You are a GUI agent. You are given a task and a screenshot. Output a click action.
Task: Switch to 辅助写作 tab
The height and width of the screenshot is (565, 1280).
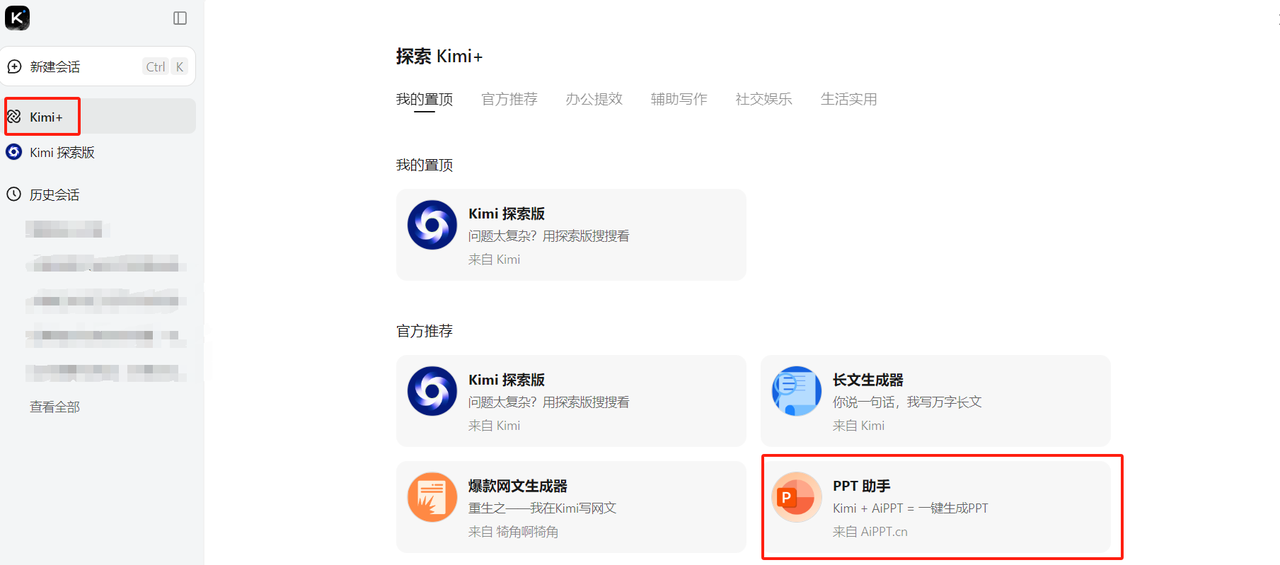679,99
